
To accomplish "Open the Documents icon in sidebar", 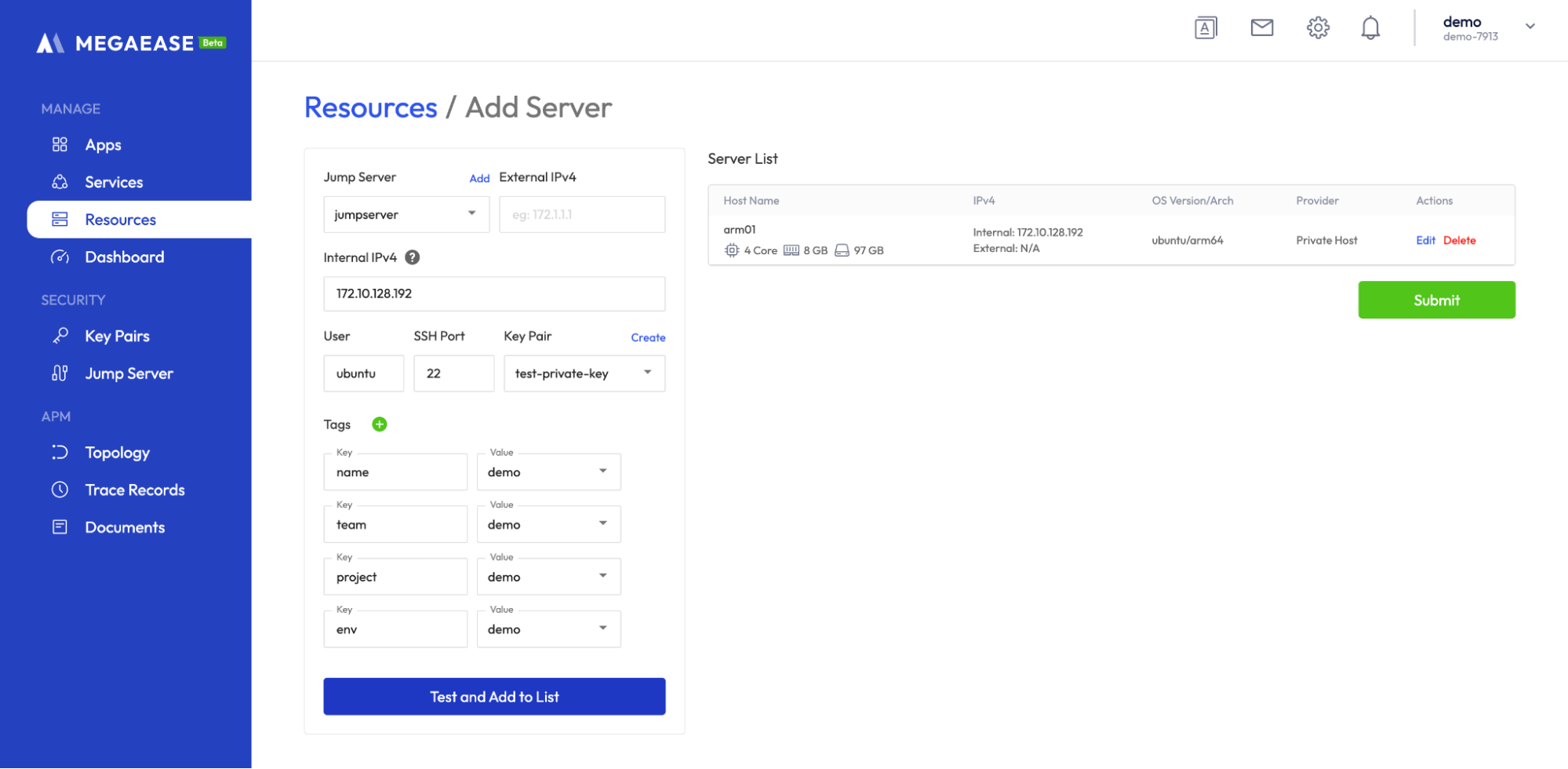I will [x=59, y=527].
